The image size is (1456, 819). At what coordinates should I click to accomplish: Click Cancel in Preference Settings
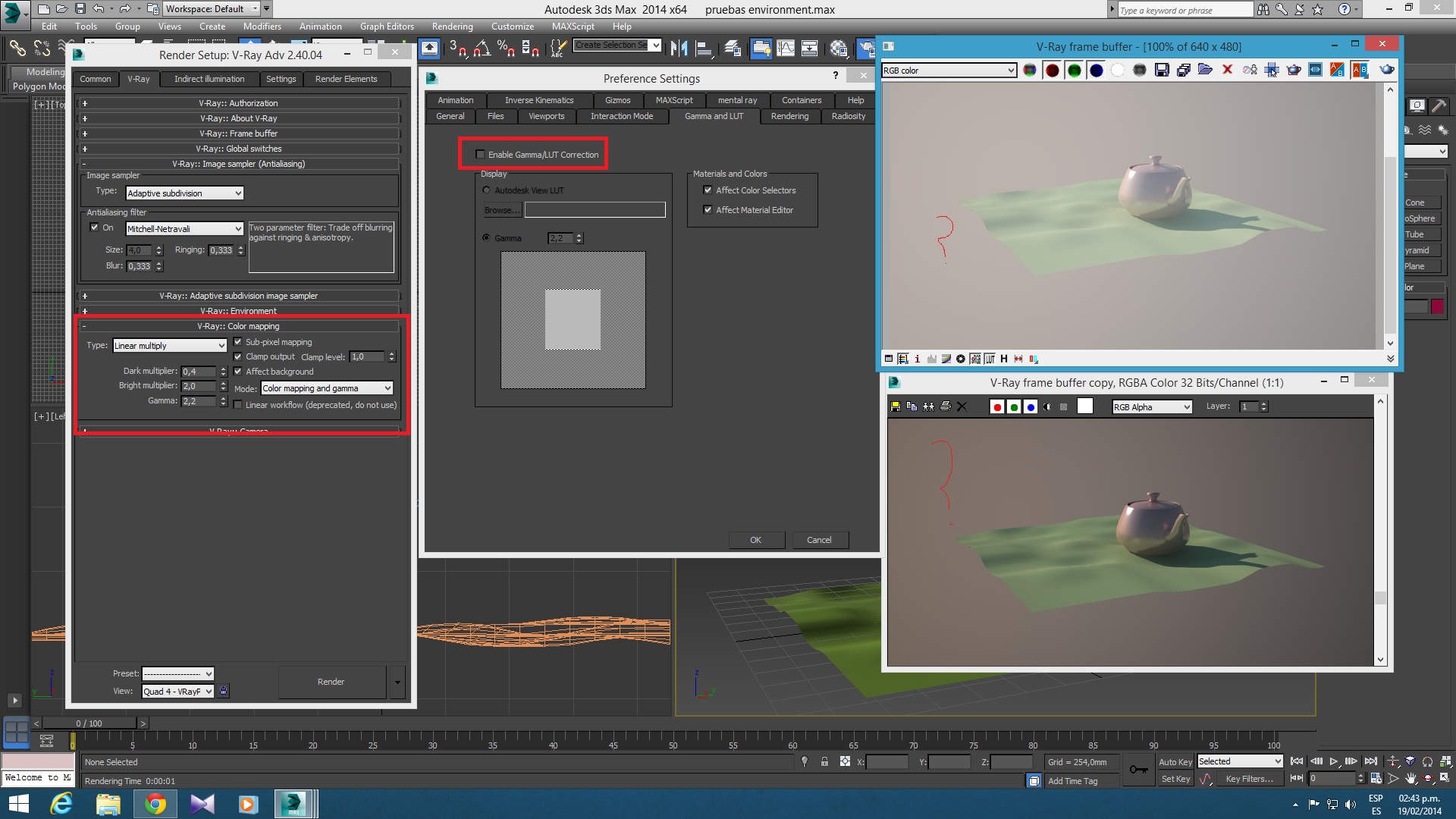(x=819, y=540)
